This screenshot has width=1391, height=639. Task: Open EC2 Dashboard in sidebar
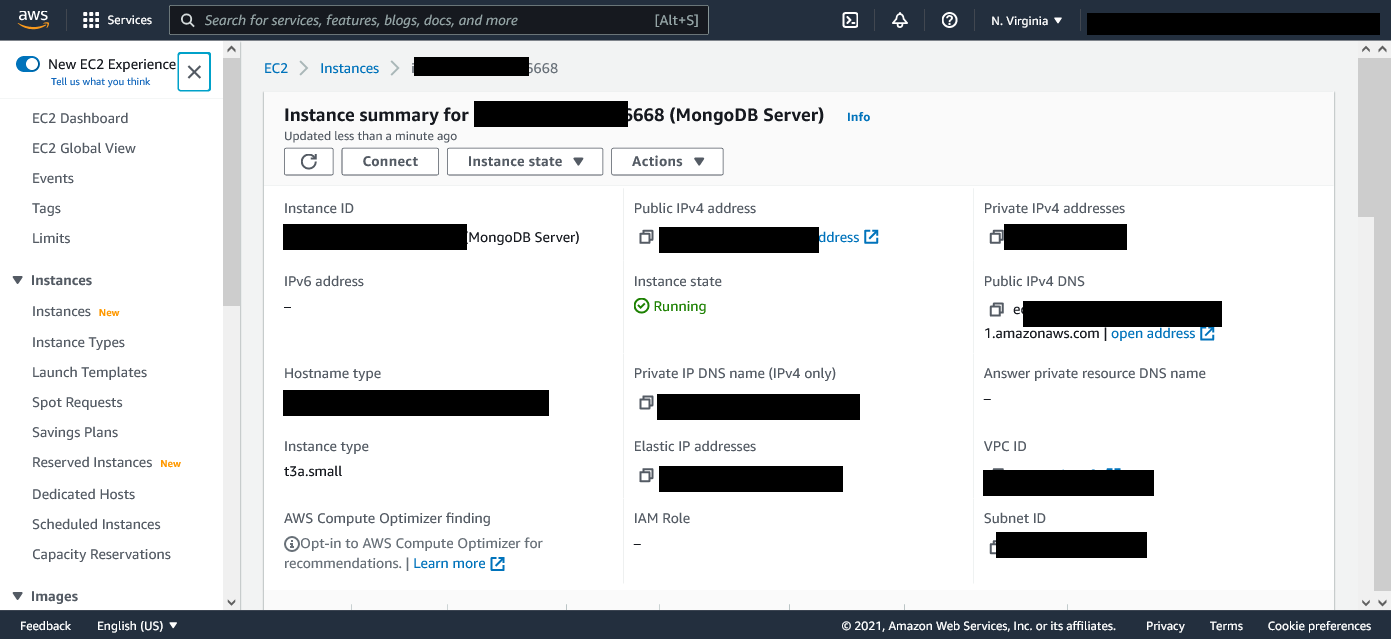pos(80,118)
